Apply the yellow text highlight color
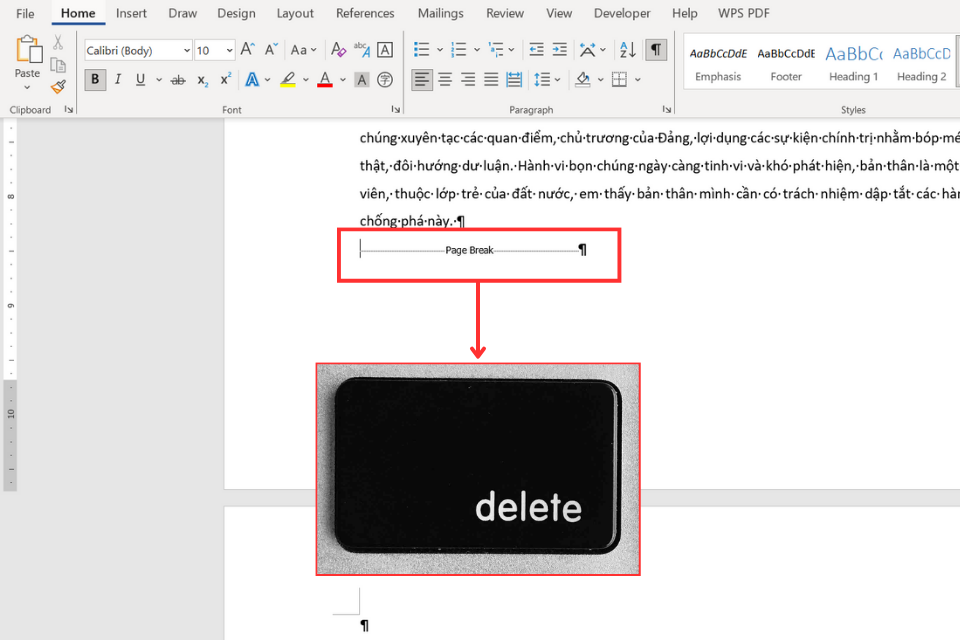Image resolution: width=960 pixels, height=640 pixels. pos(288,80)
